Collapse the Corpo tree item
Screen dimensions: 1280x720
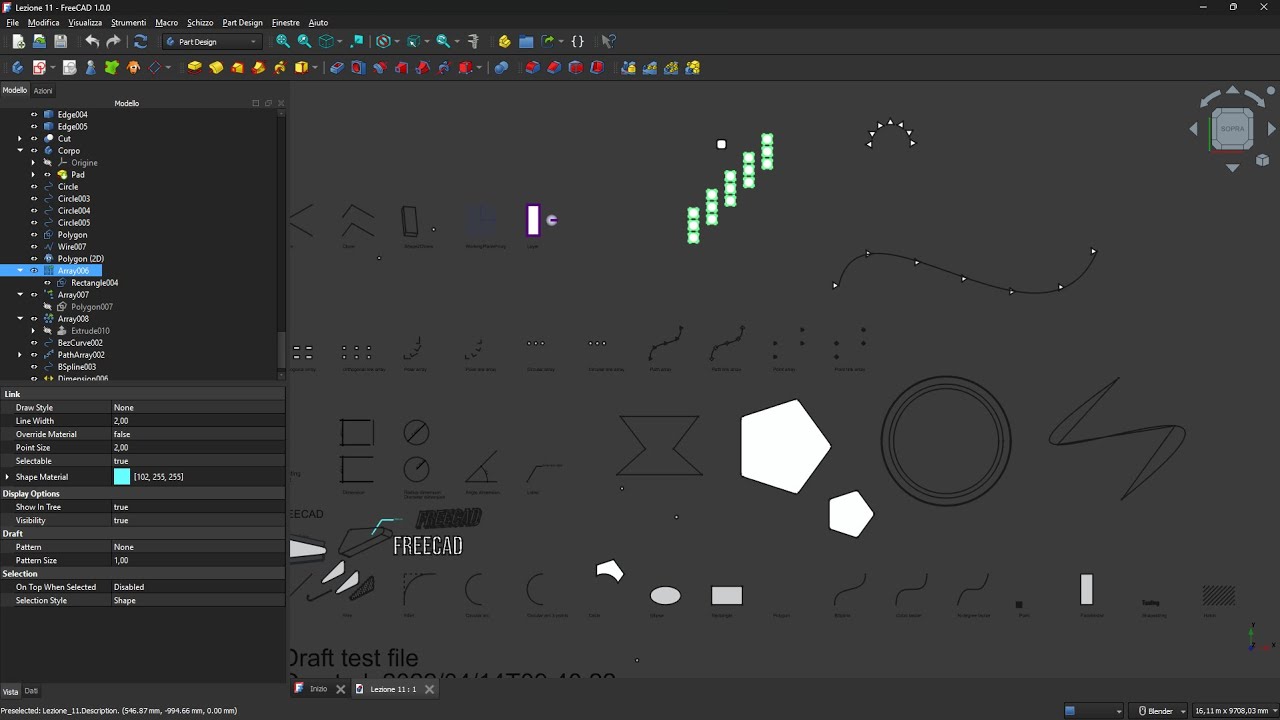[20, 151]
